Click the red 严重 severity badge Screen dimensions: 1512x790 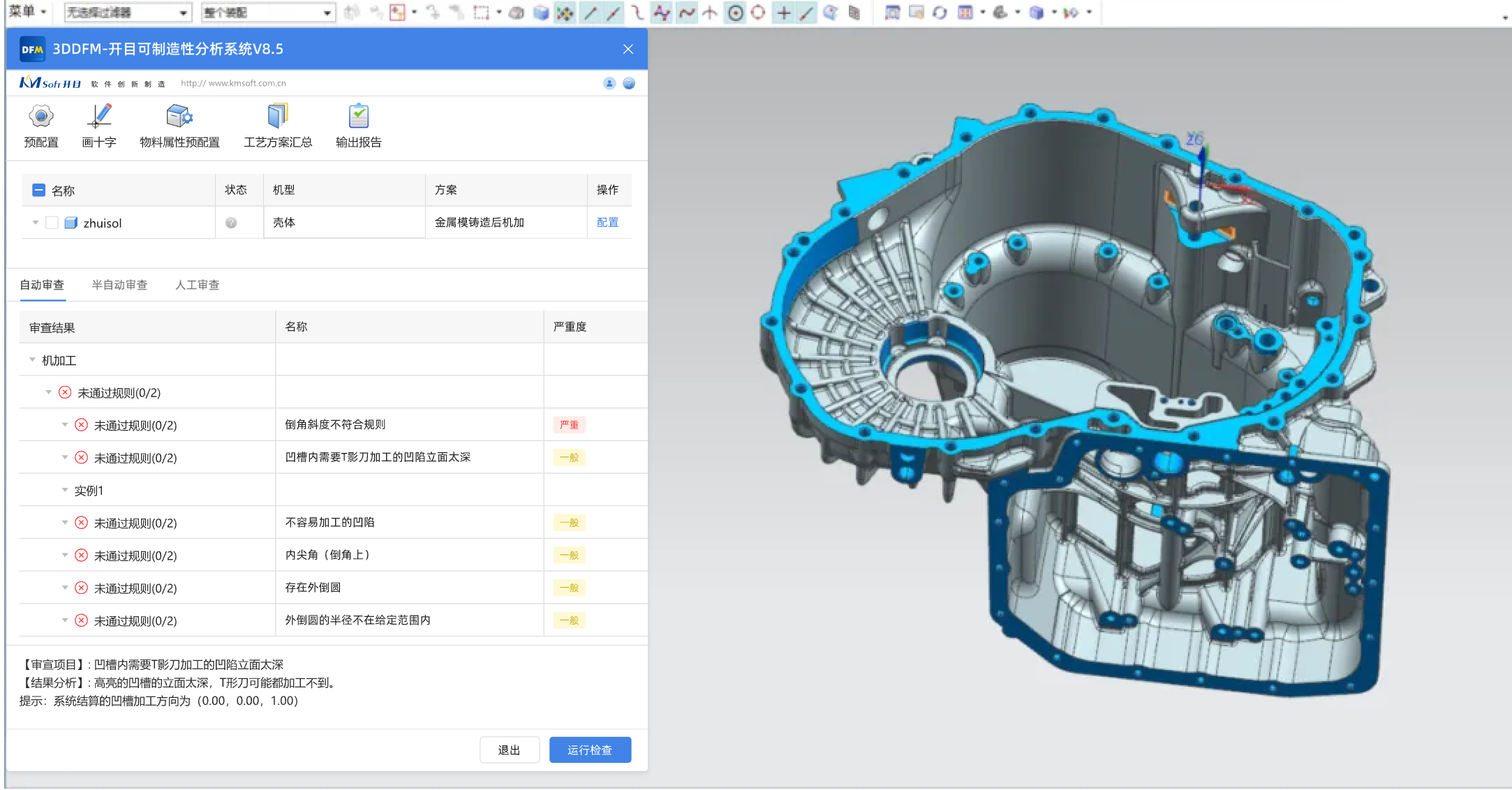click(569, 424)
